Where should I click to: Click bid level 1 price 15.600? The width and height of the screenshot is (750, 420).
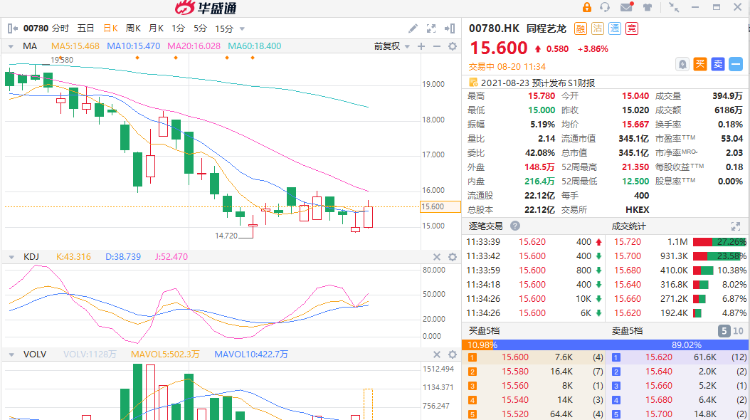coord(515,357)
